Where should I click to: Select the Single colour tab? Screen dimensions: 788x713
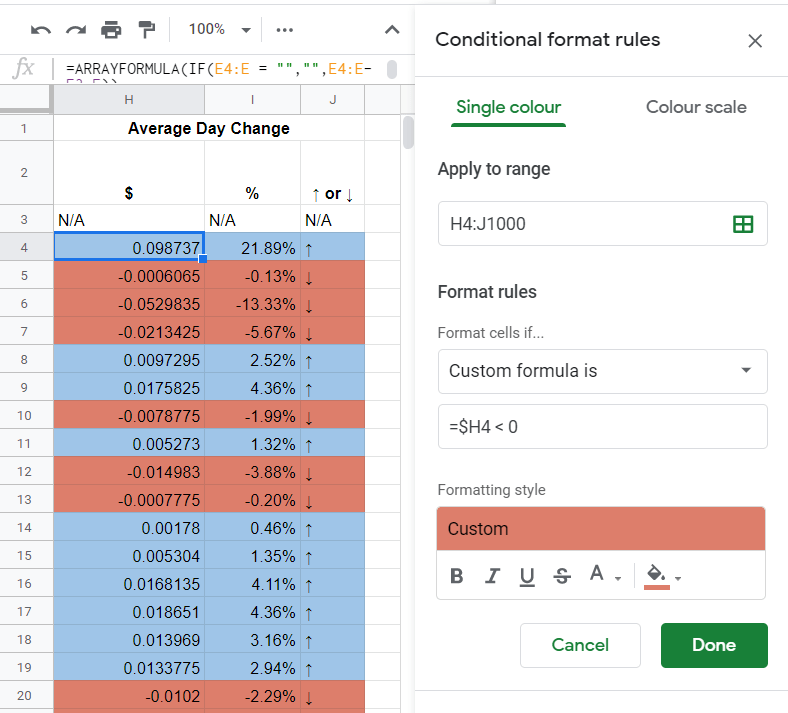[x=508, y=107]
